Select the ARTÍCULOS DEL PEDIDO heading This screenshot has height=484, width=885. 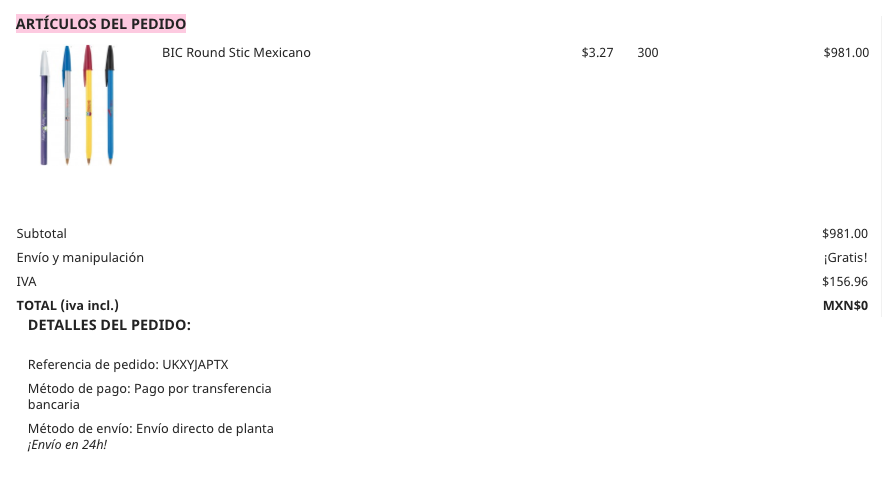(101, 24)
